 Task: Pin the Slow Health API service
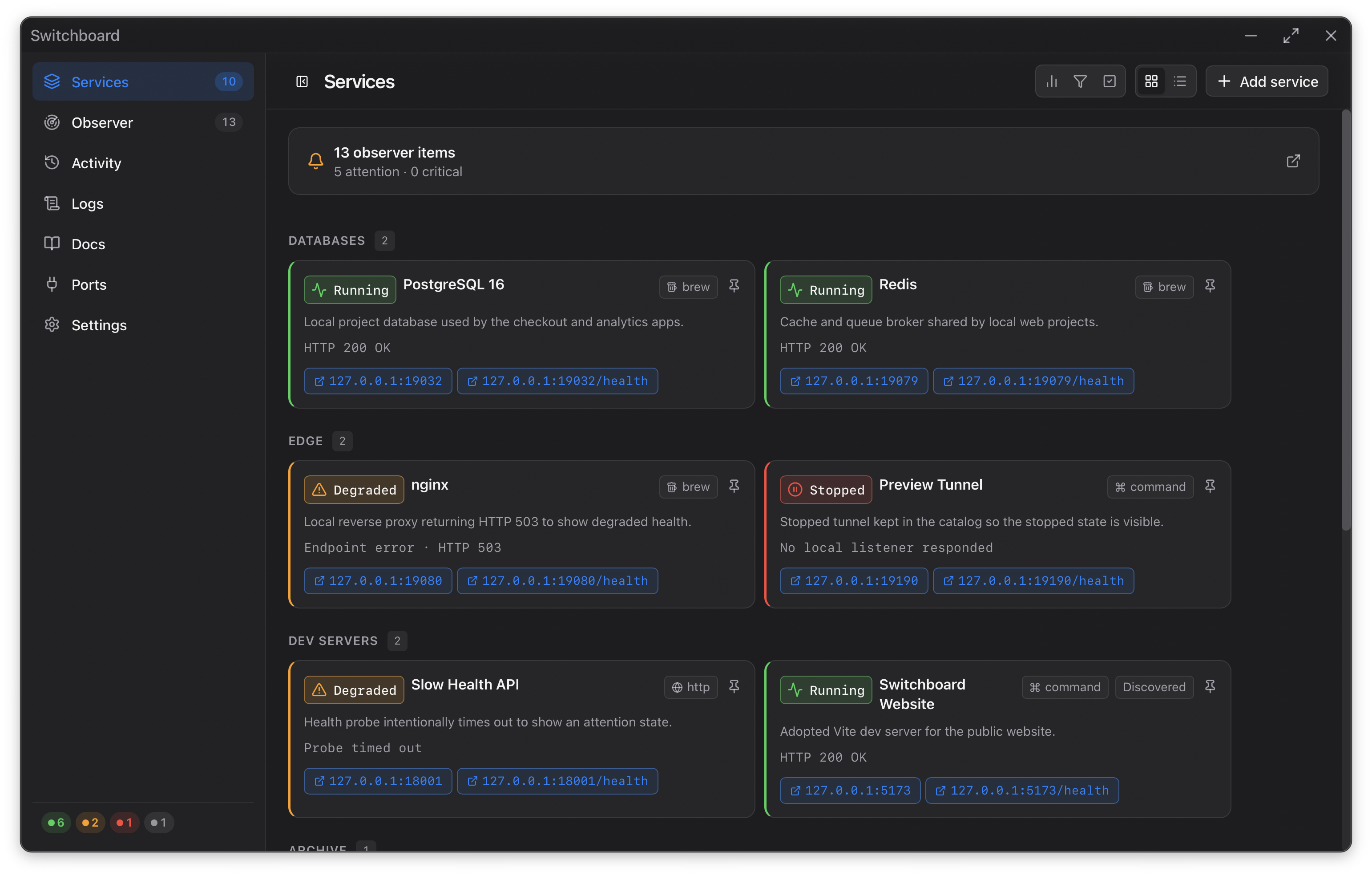click(x=734, y=686)
